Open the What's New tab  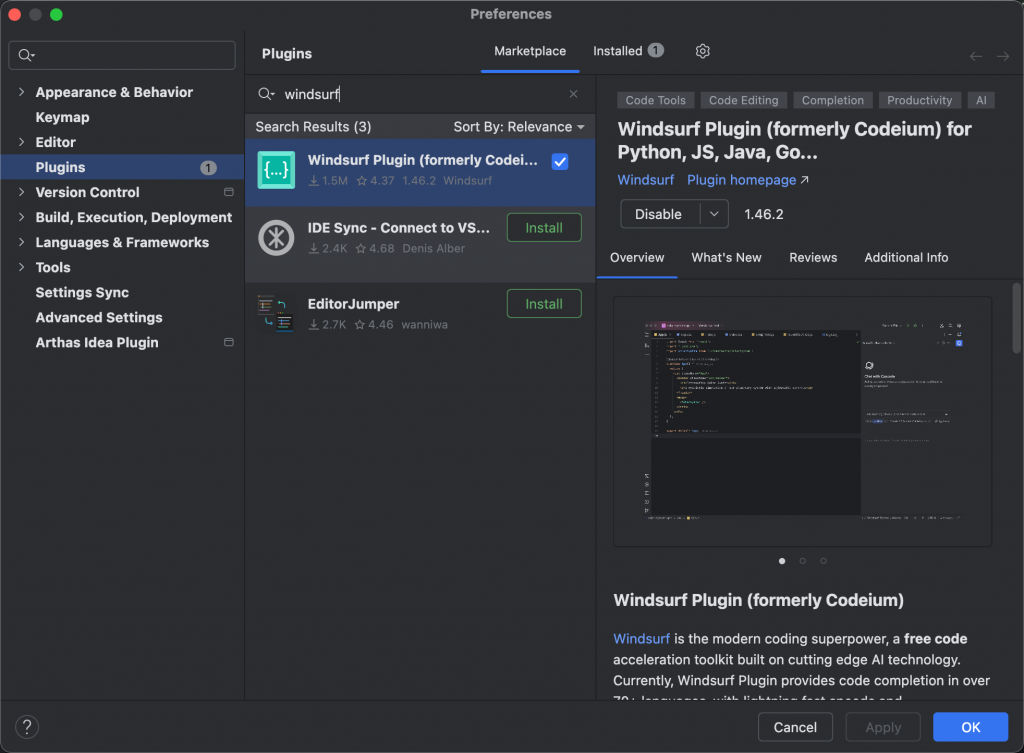(x=726, y=257)
